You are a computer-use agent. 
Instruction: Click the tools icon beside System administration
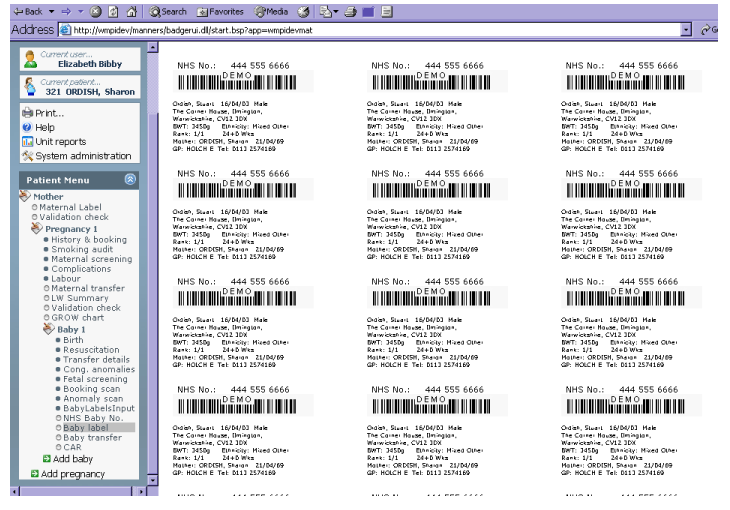(x=27, y=156)
